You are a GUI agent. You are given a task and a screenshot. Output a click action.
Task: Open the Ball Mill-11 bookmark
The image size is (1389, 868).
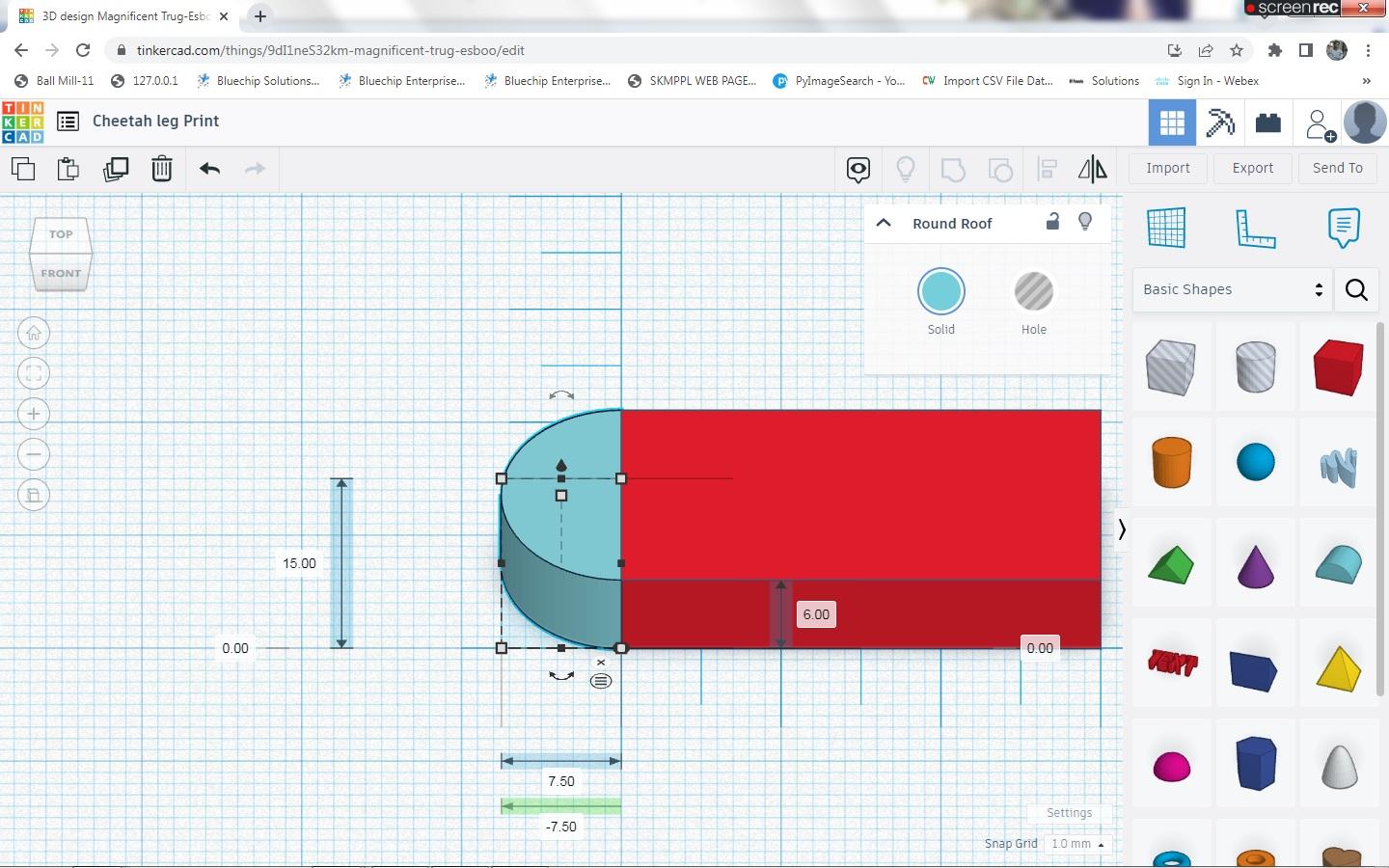tap(55, 81)
